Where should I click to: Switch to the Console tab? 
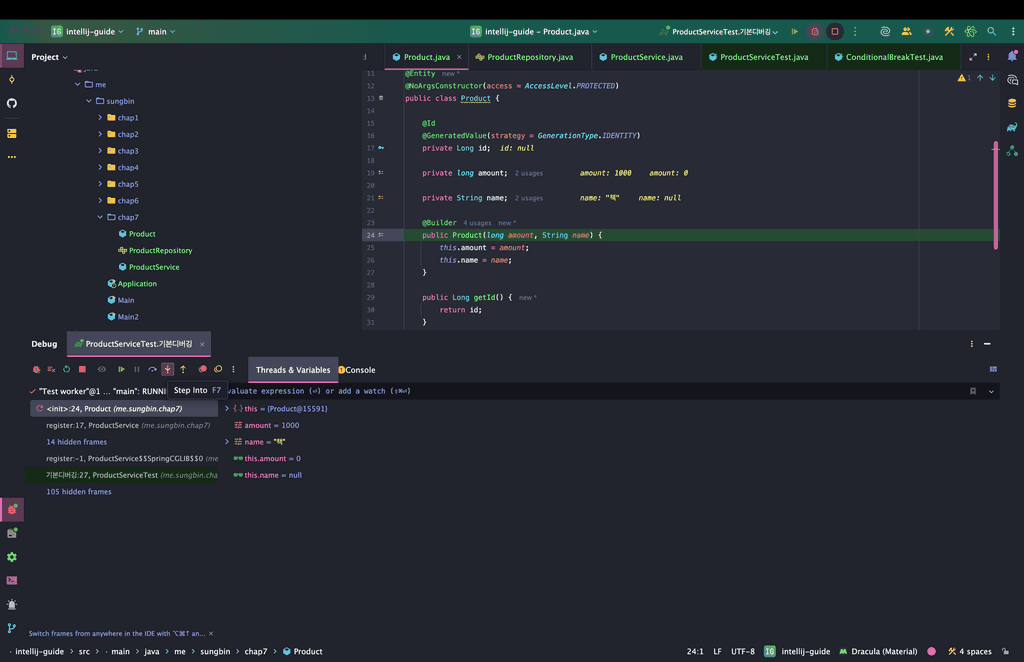[x=360, y=370]
